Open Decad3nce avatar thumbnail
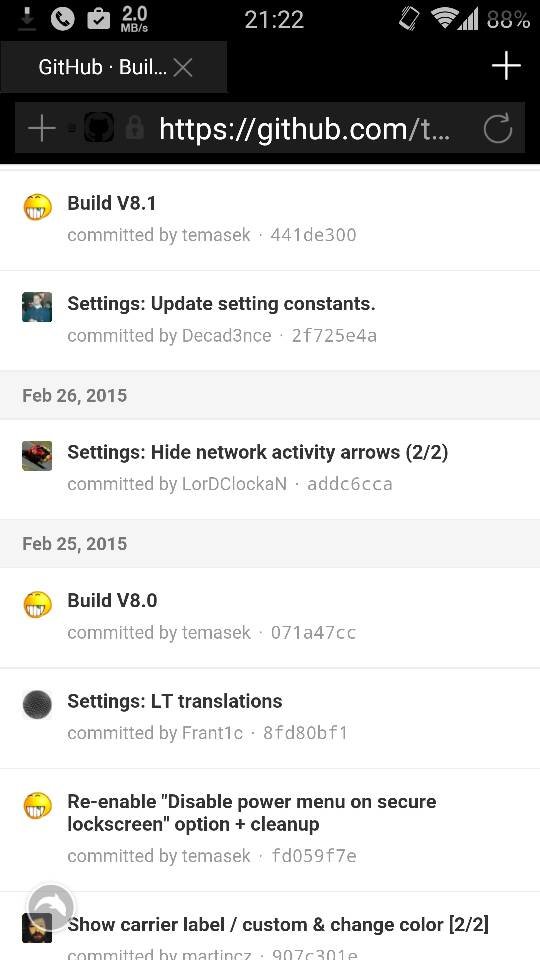This screenshot has height=960, width=540. pyautogui.click(x=37, y=307)
